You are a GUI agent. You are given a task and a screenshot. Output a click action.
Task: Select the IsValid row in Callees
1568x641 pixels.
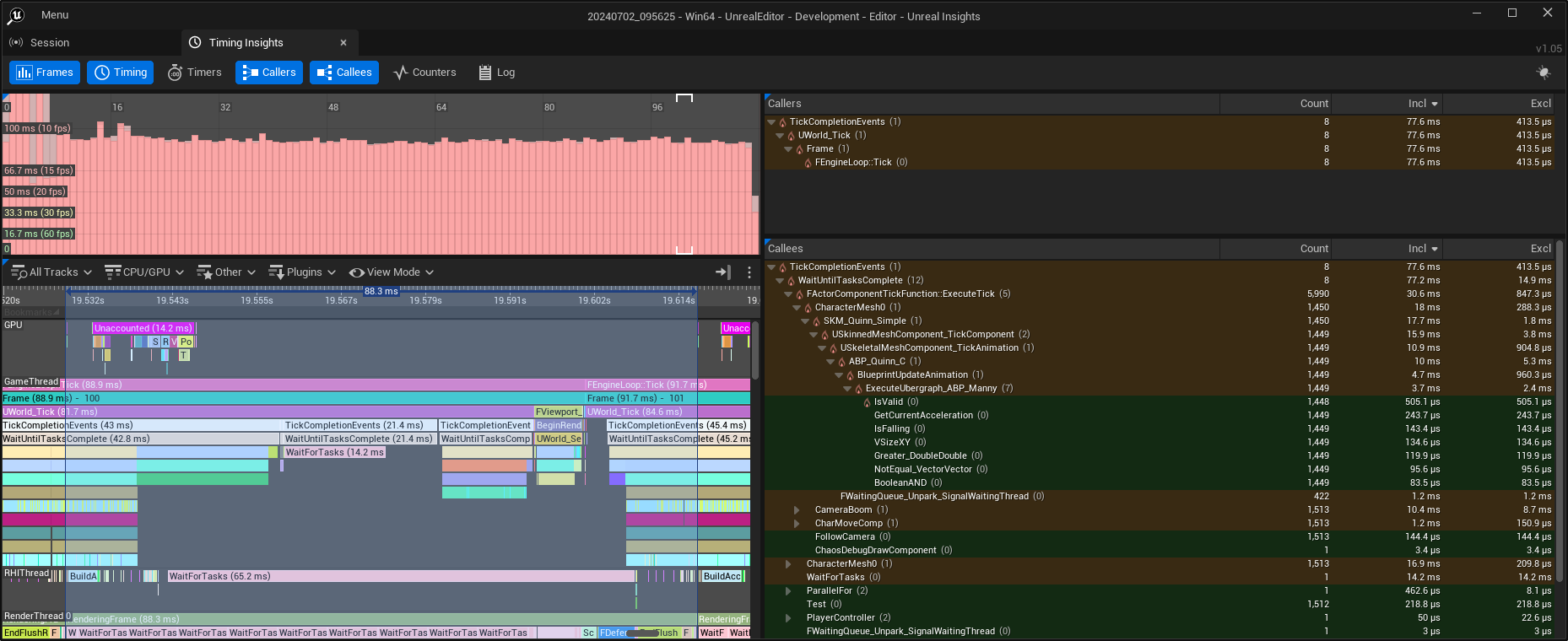point(1160,402)
